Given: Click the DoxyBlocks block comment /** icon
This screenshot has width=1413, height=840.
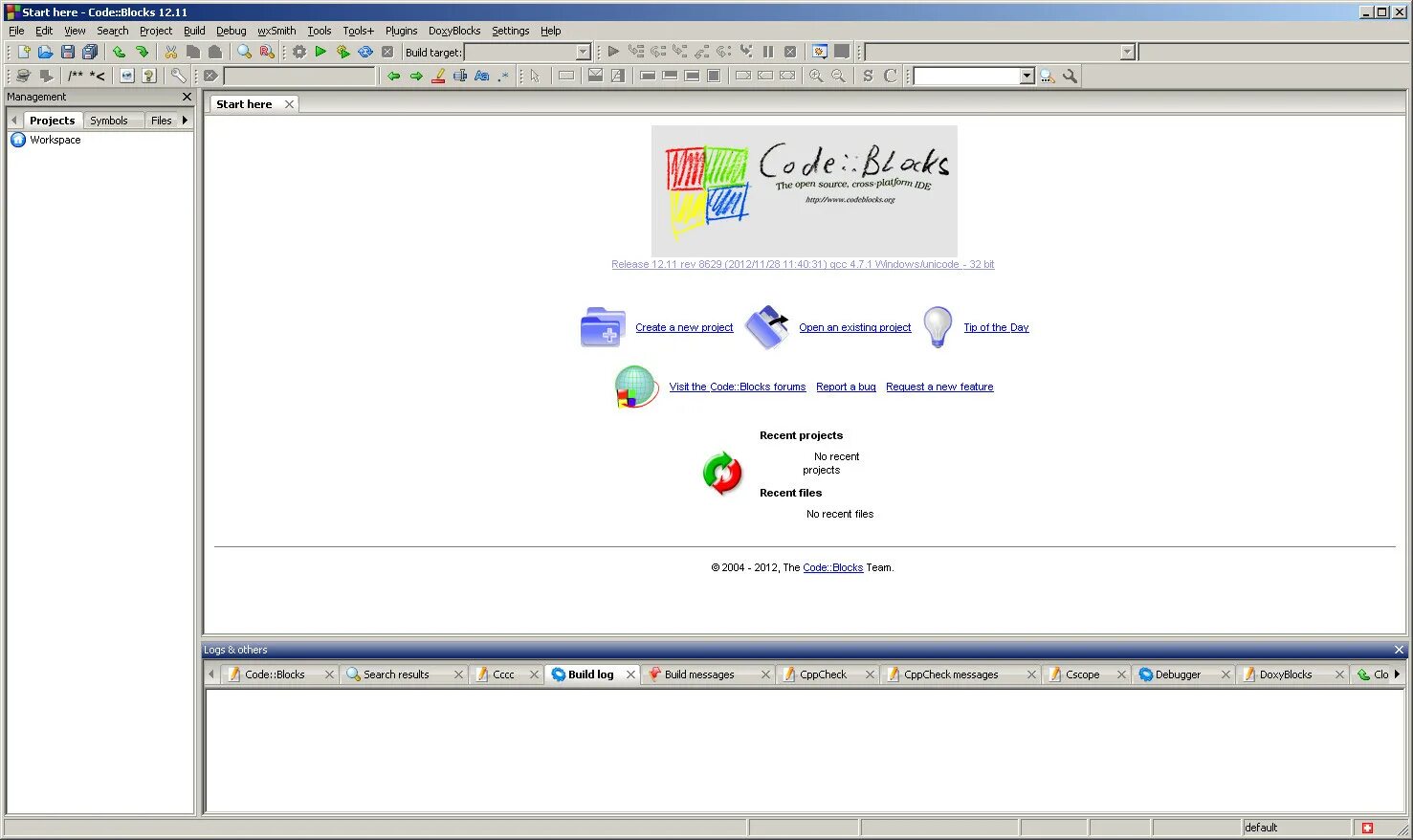Looking at the screenshot, I should (75, 76).
